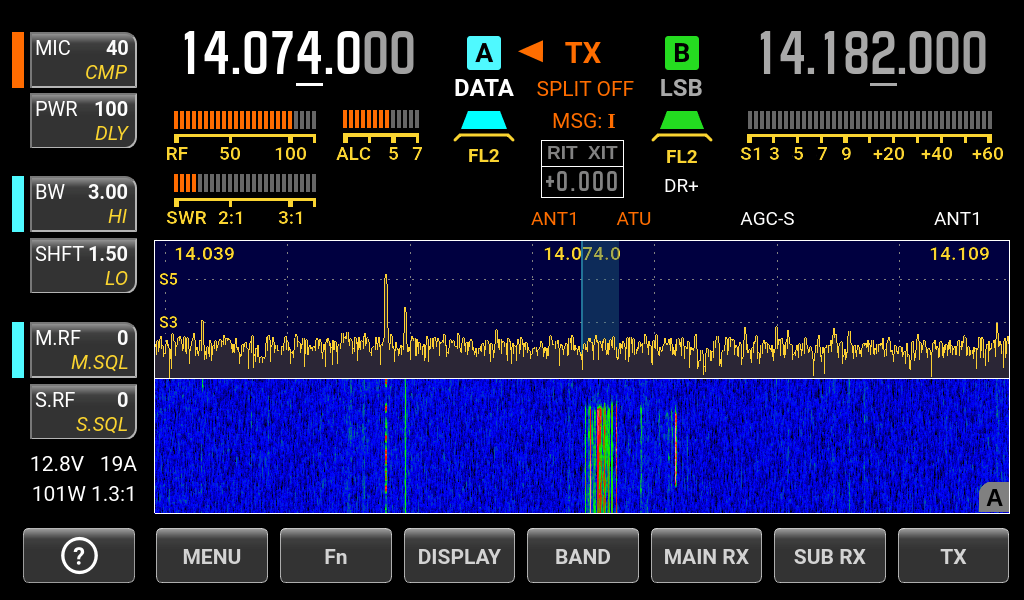Viewport: 1024px width, 600px height.
Task: Open the LSB mode selector
Action: pyautogui.click(x=681, y=88)
